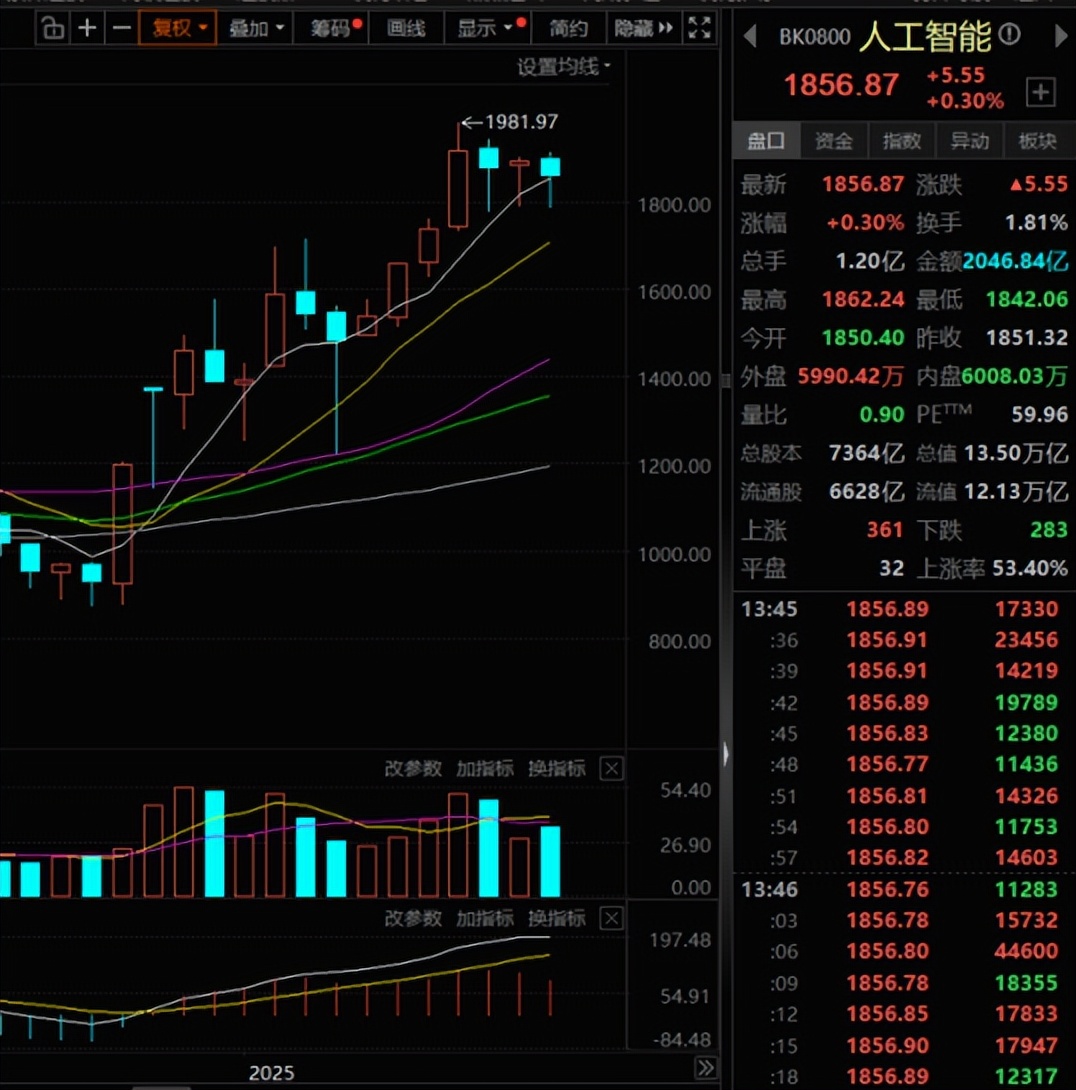Go to previous sector with the left arrow
Image resolution: width=1076 pixels, height=1090 pixels.
point(750,38)
